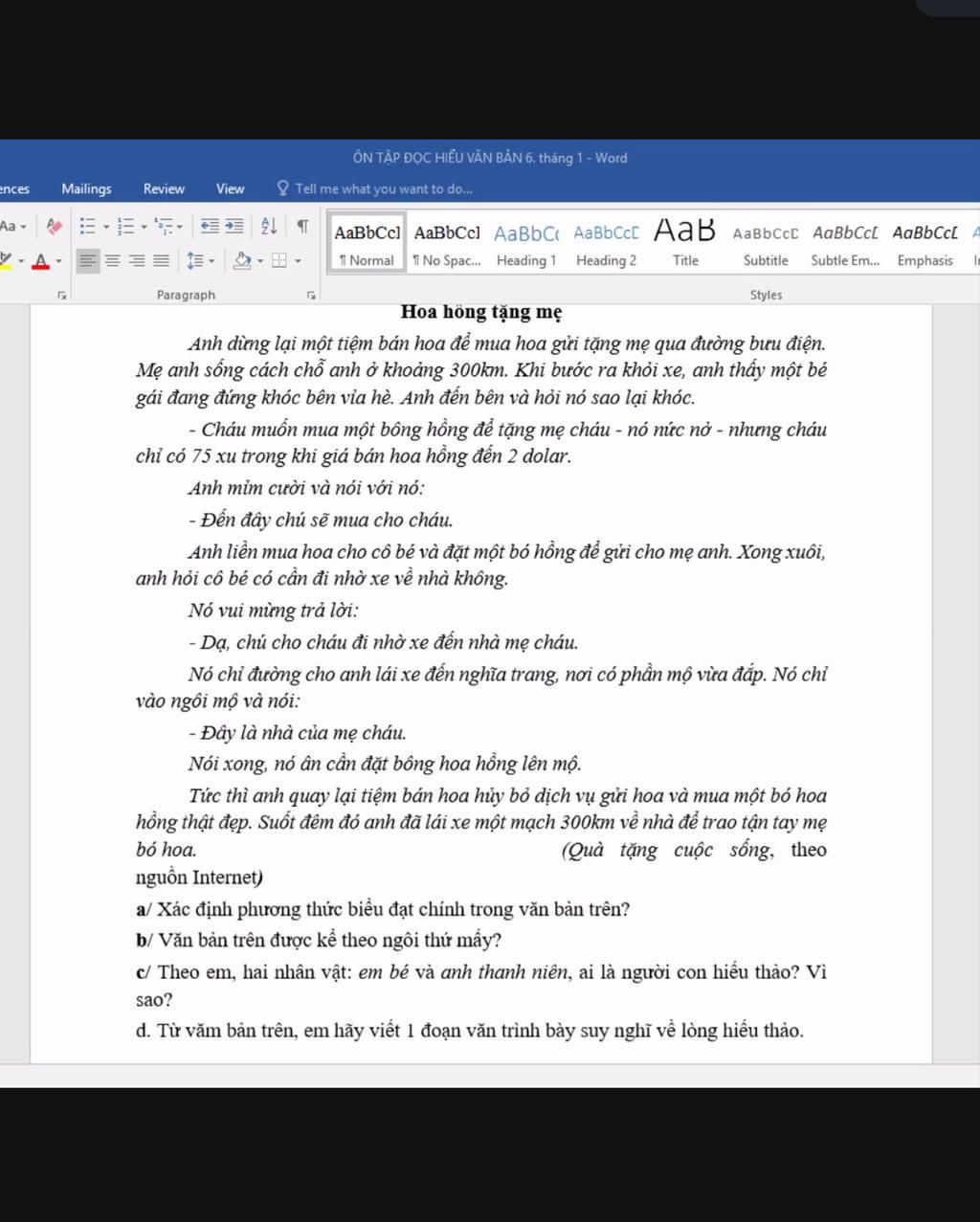Click the line '- Đến đây chú sẽ mua cho cháu.'
980x1222 pixels.
click(321, 521)
